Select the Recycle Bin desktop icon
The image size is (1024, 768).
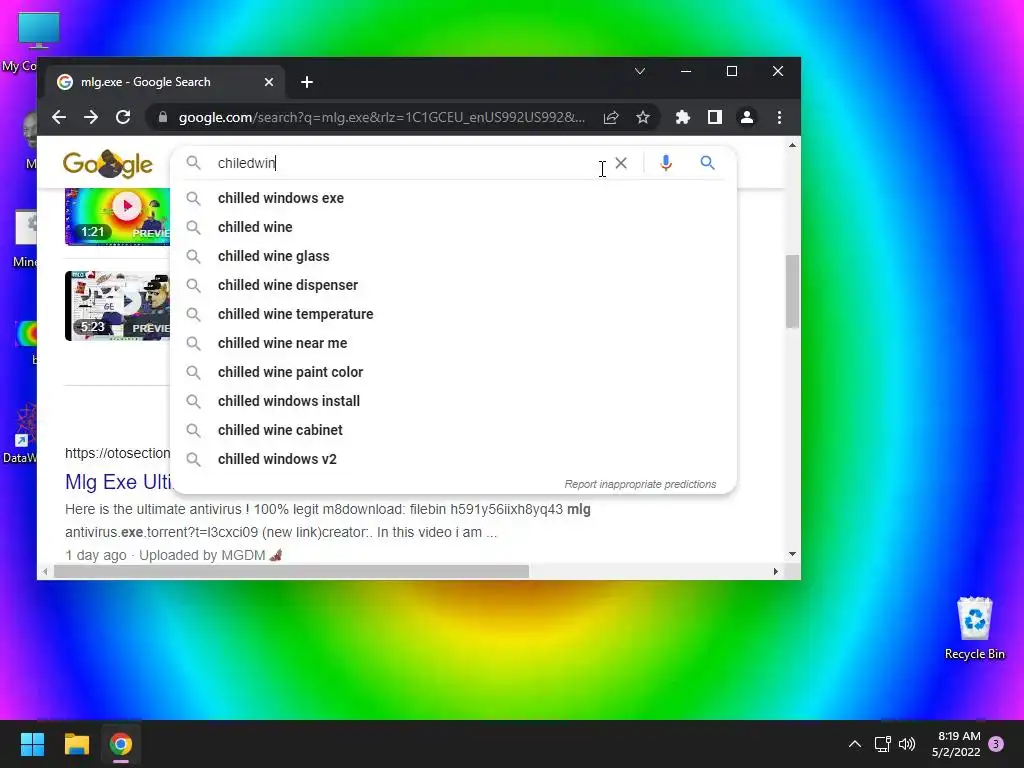click(x=974, y=629)
